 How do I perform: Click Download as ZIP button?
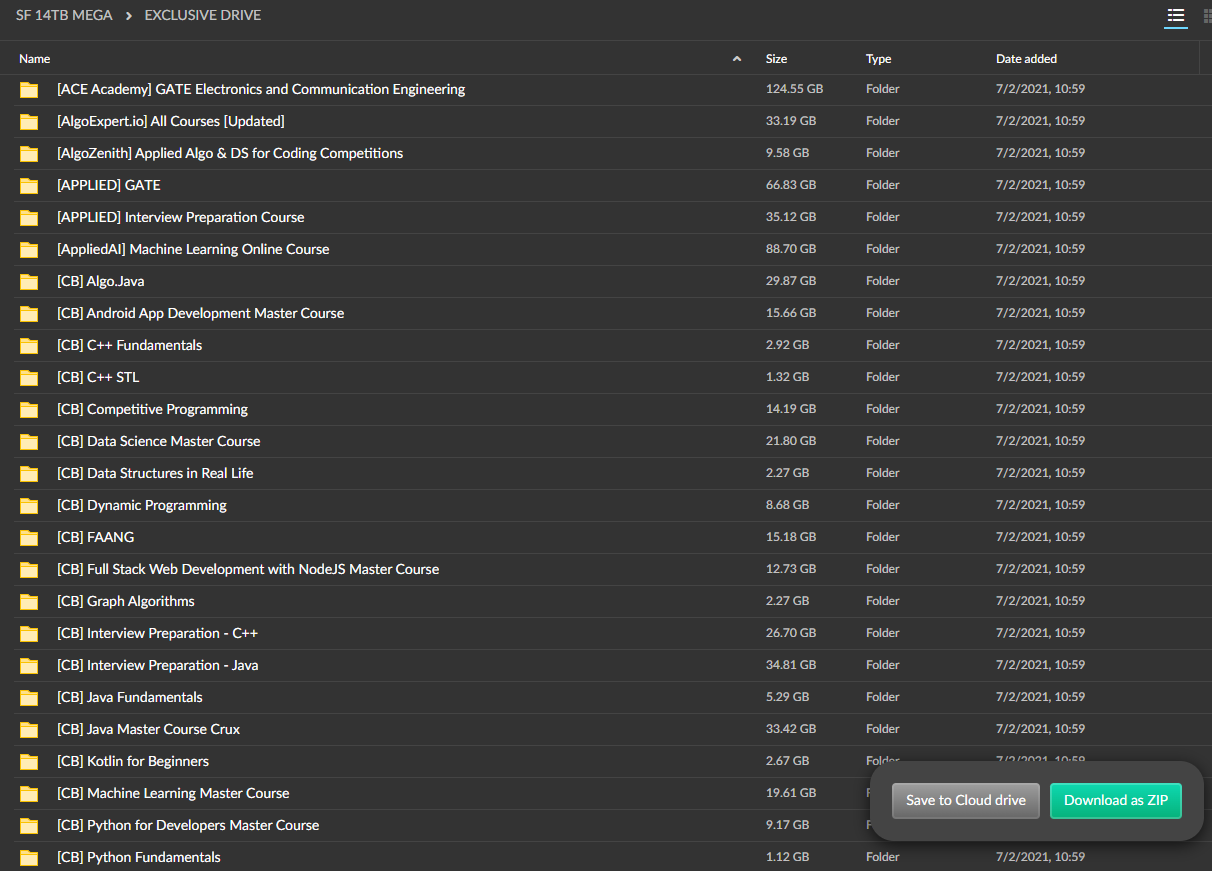pos(1116,801)
